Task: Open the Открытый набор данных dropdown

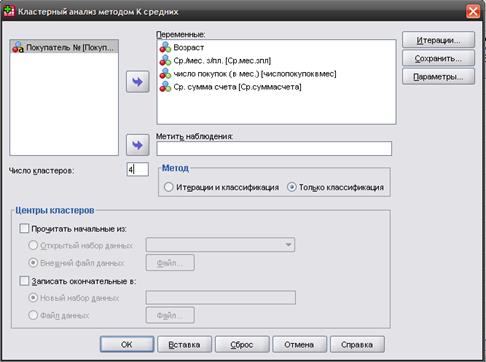Action: point(220,245)
